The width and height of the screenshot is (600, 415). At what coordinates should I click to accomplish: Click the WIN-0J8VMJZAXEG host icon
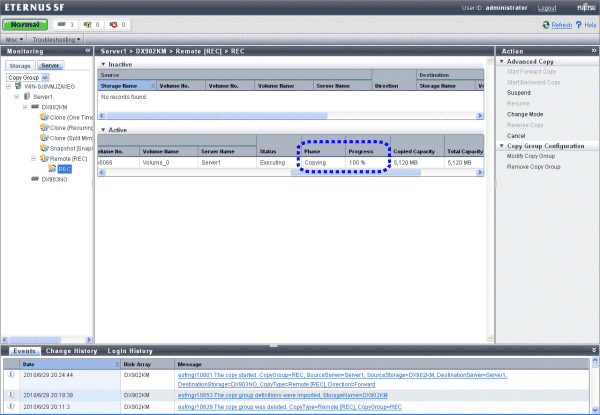(x=18, y=86)
